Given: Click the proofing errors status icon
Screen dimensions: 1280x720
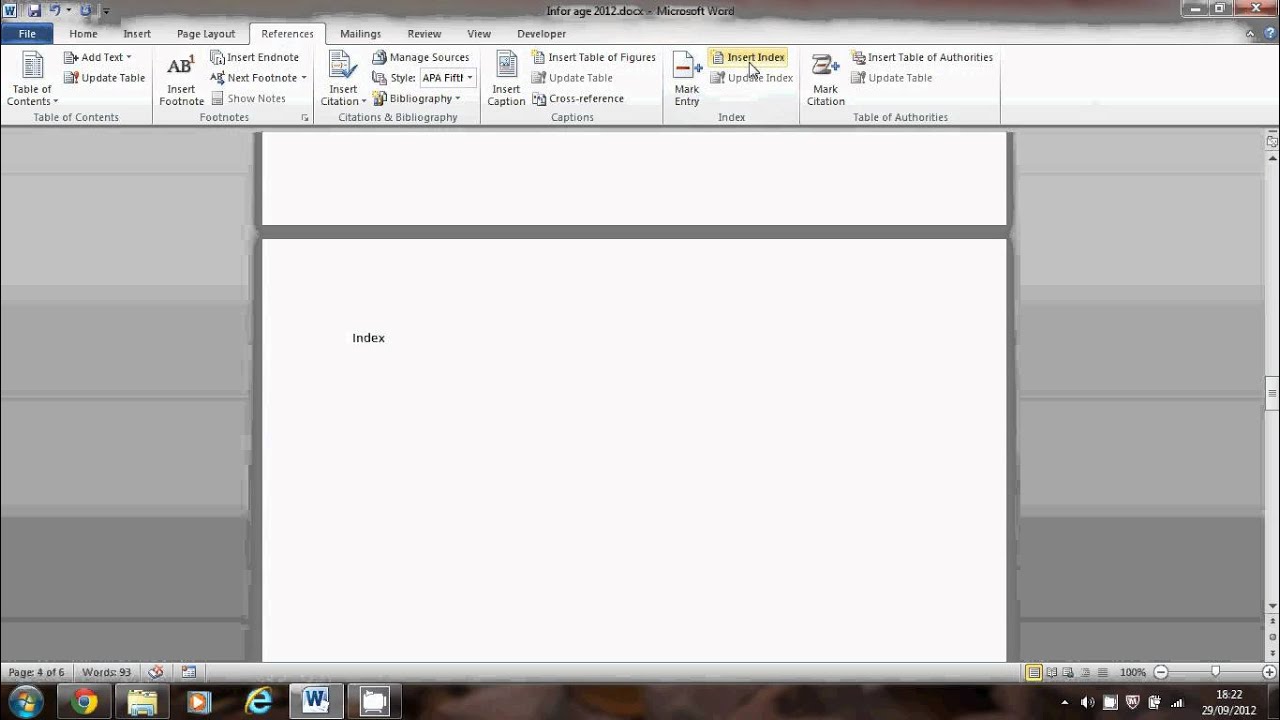Looking at the screenshot, I should [x=155, y=673].
